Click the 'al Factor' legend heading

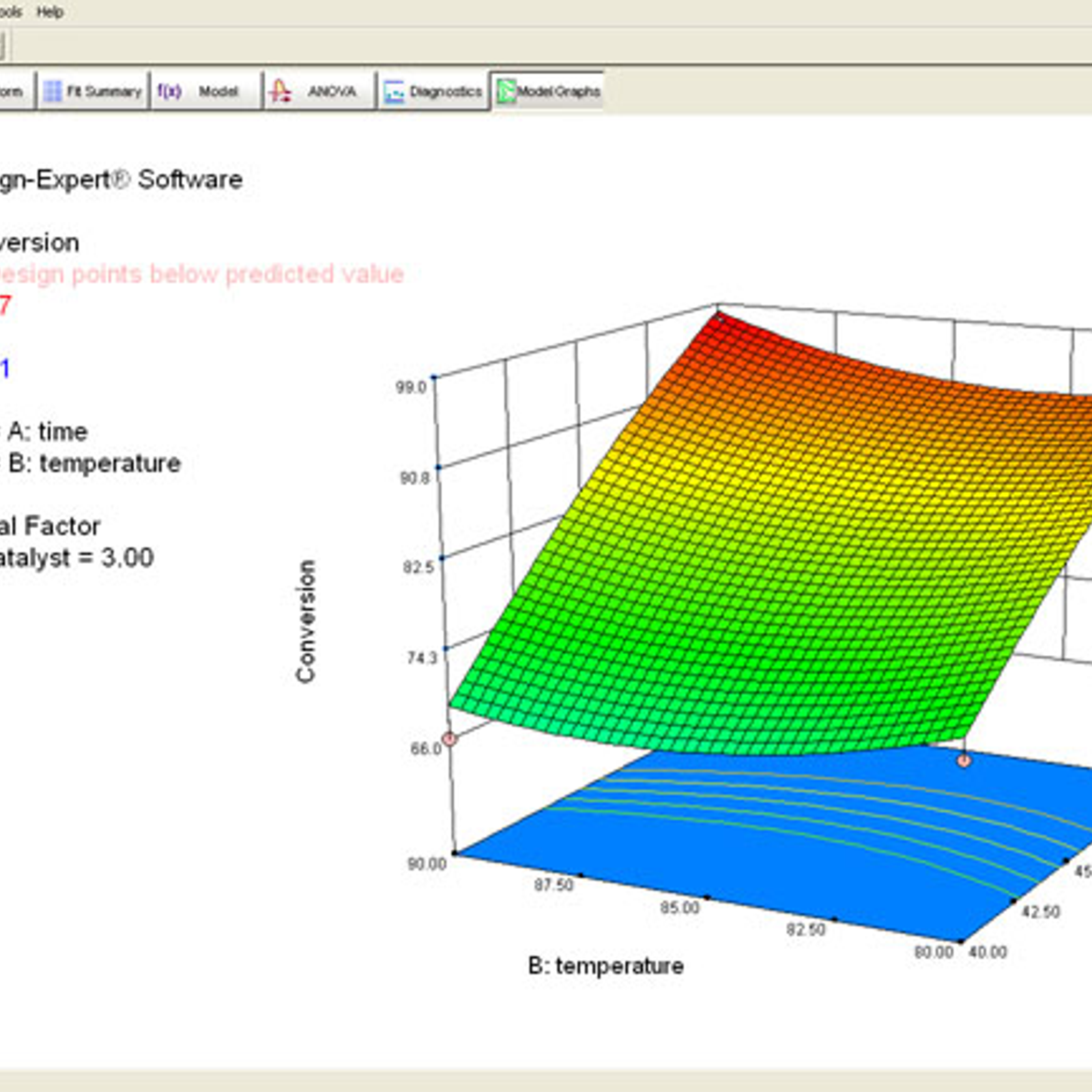(50, 526)
